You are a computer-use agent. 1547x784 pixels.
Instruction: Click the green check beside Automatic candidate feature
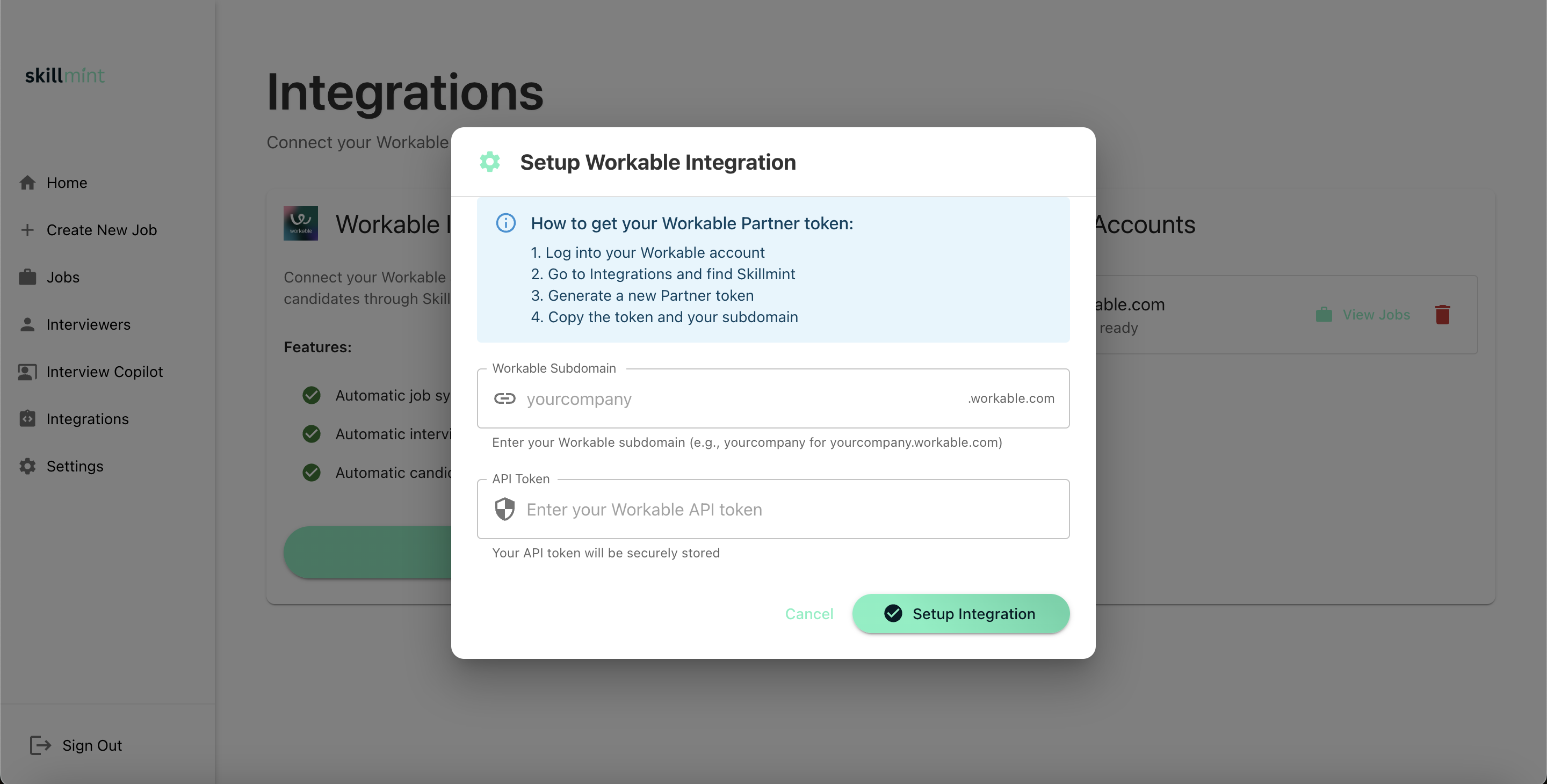tap(311, 473)
